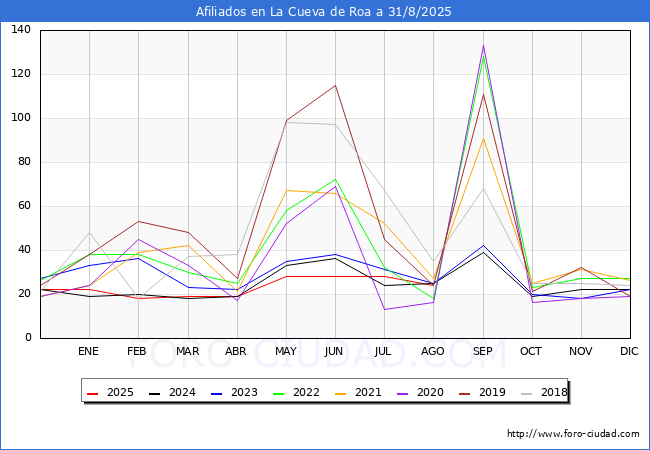Select the ABR month axis label
The width and height of the screenshot is (650, 450).
236,351
